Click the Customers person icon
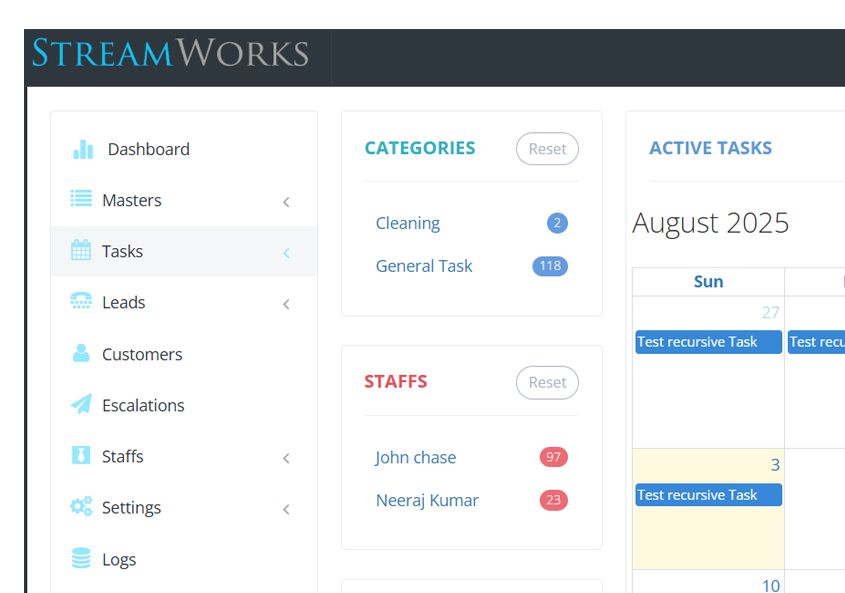The height and width of the screenshot is (593, 845). (81, 354)
